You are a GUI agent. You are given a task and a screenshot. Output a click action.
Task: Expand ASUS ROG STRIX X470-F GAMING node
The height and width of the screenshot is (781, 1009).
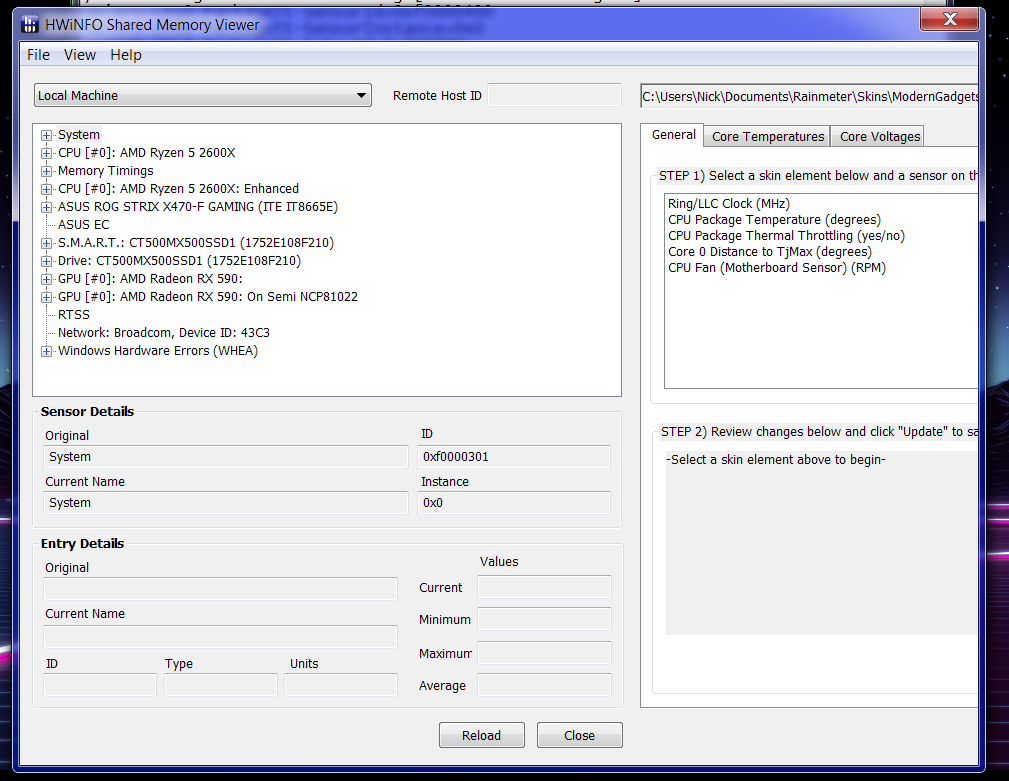tap(46, 207)
